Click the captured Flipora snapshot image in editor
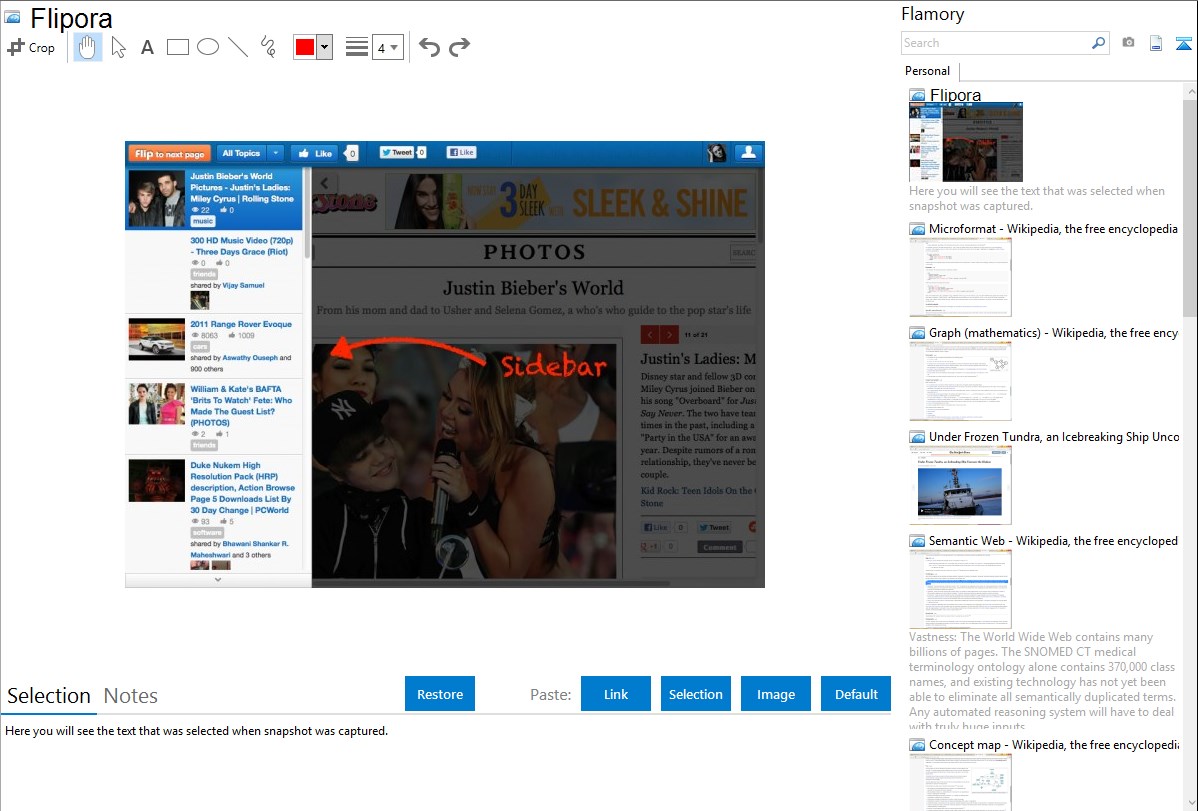The height and width of the screenshot is (811, 1198). point(445,364)
